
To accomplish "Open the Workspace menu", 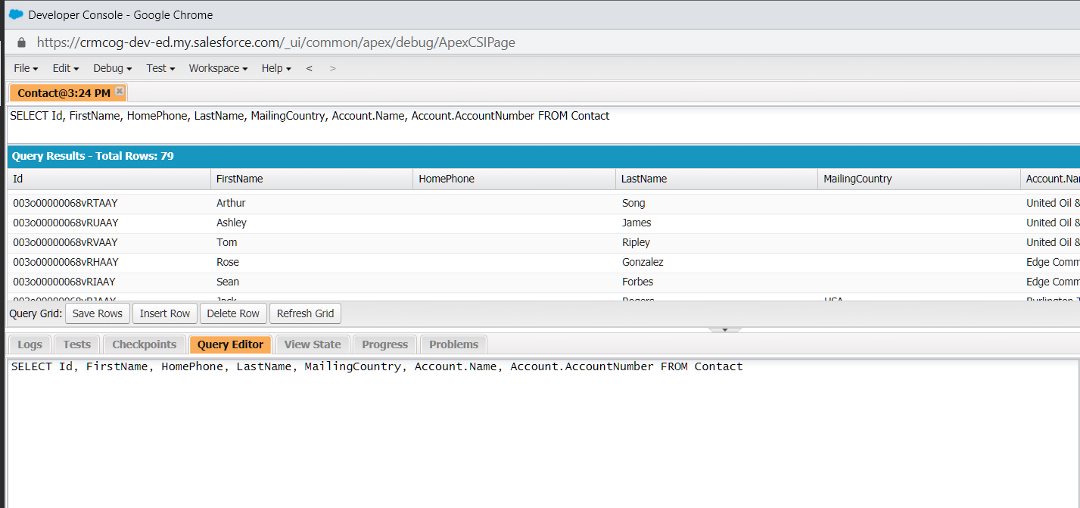I will [x=218, y=68].
